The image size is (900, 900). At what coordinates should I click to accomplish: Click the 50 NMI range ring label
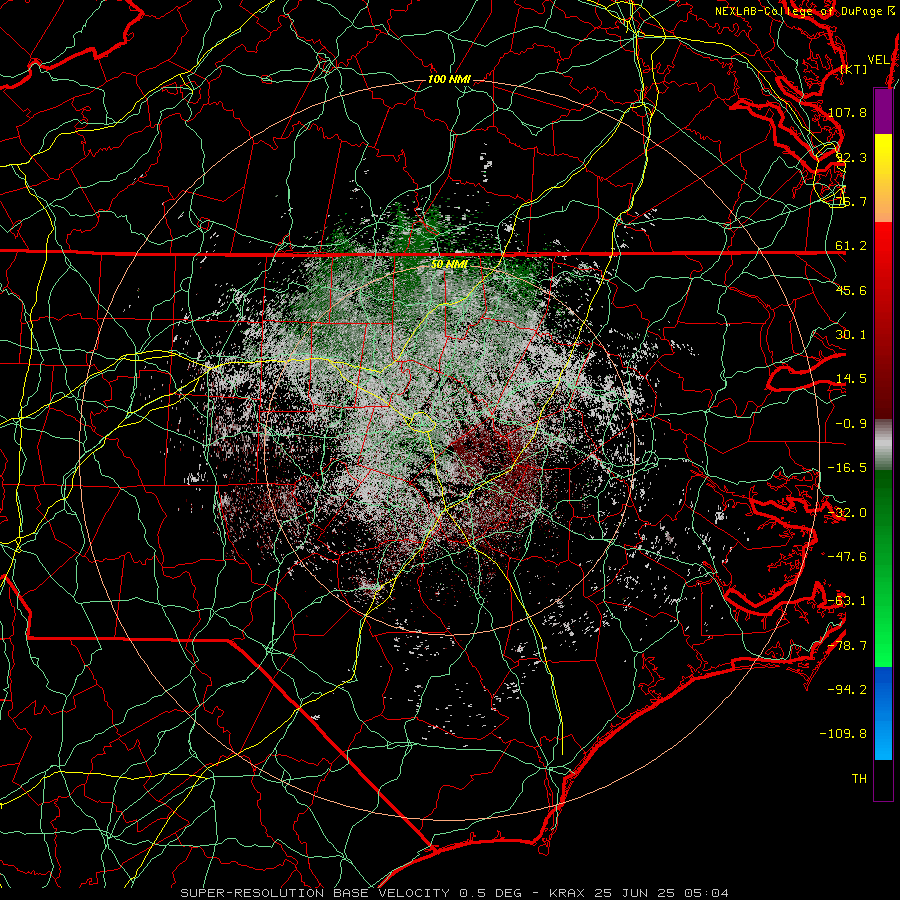(449, 265)
